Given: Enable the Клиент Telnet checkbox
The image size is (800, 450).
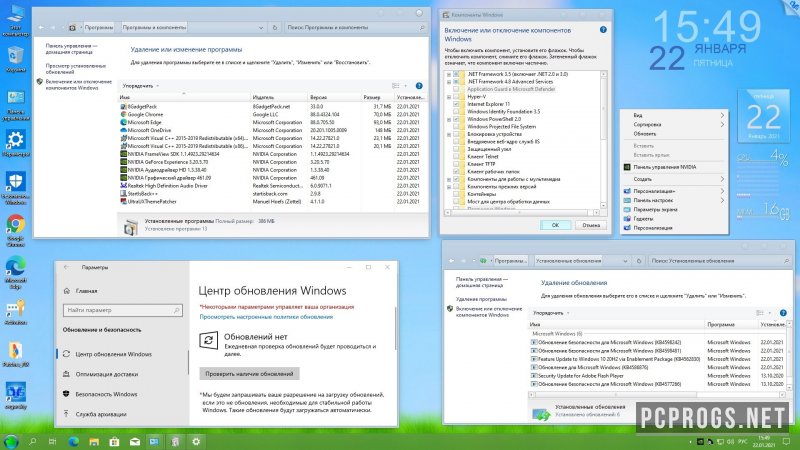Looking at the screenshot, I should coord(457,157).
